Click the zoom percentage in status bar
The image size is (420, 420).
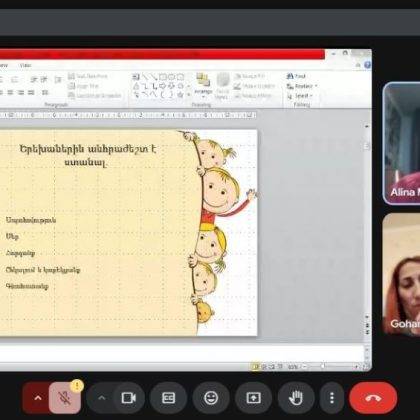(x=292, y=367)
